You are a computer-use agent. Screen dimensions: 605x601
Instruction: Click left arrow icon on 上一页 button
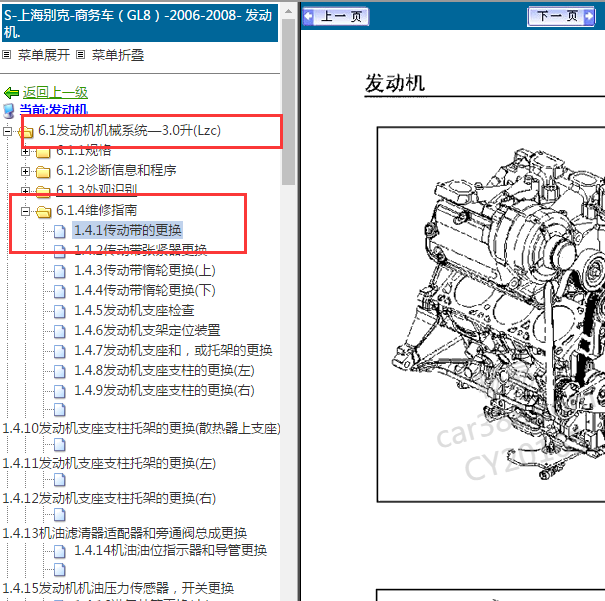click(308, 16)
